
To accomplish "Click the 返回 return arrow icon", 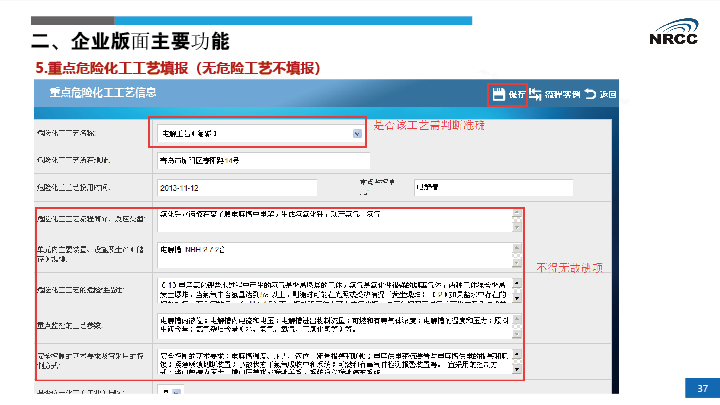I will point(590,94).
